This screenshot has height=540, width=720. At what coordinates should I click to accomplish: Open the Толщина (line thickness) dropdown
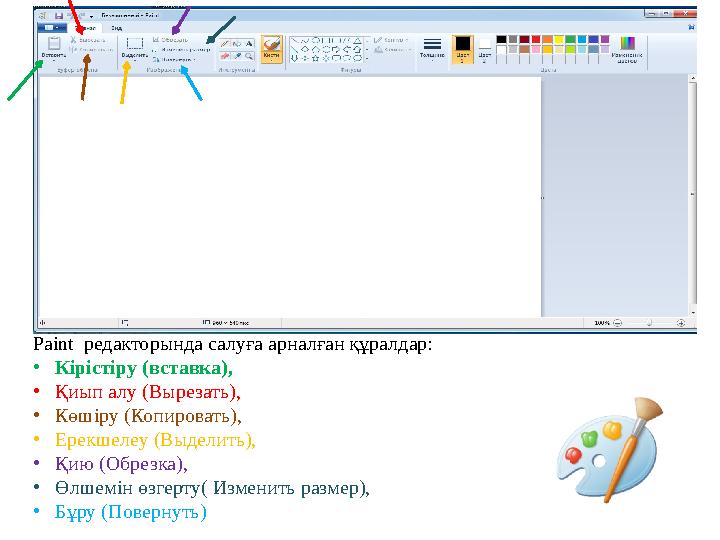coord(432,49)
